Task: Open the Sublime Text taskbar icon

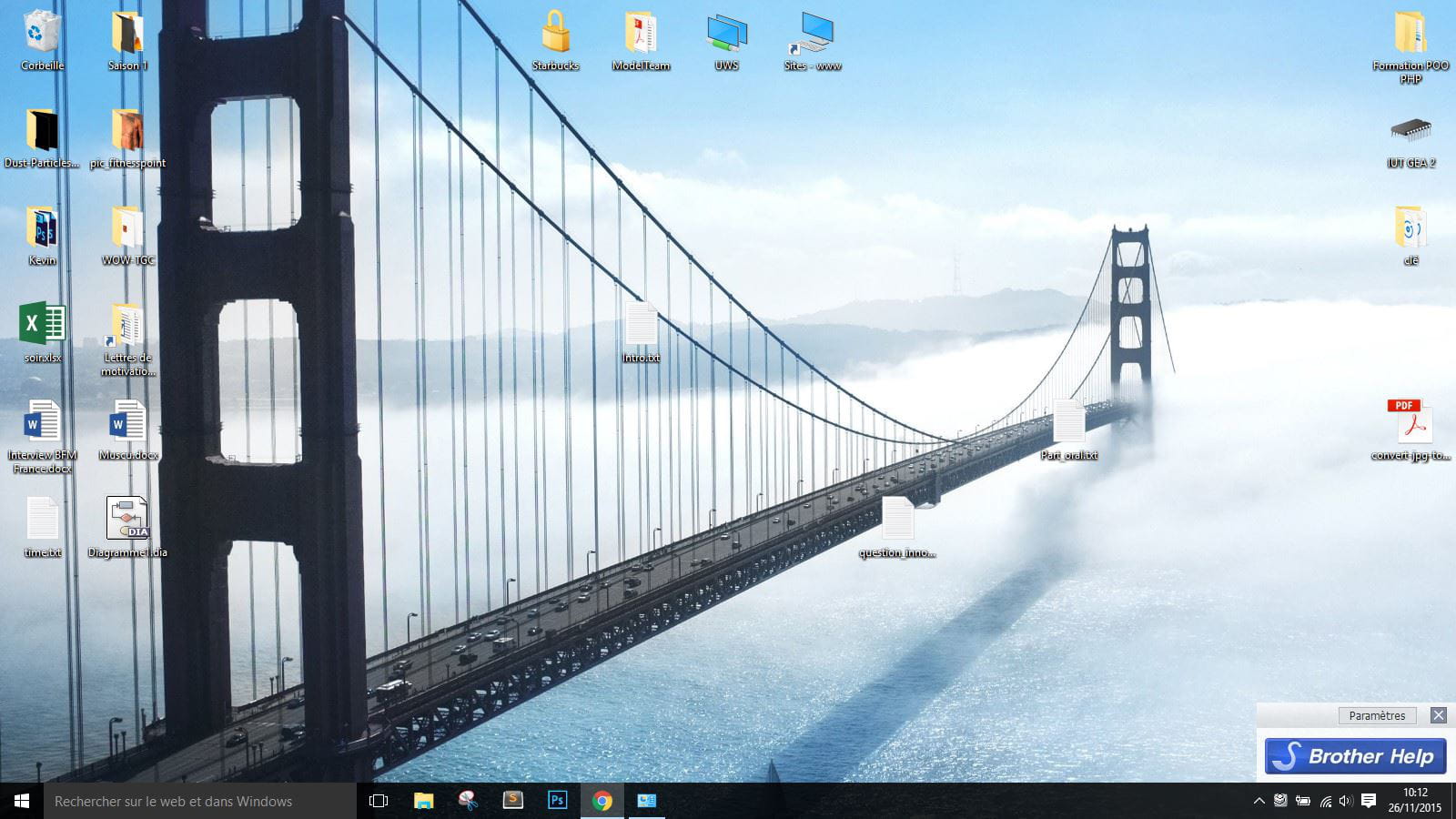Action: point(513,801)
